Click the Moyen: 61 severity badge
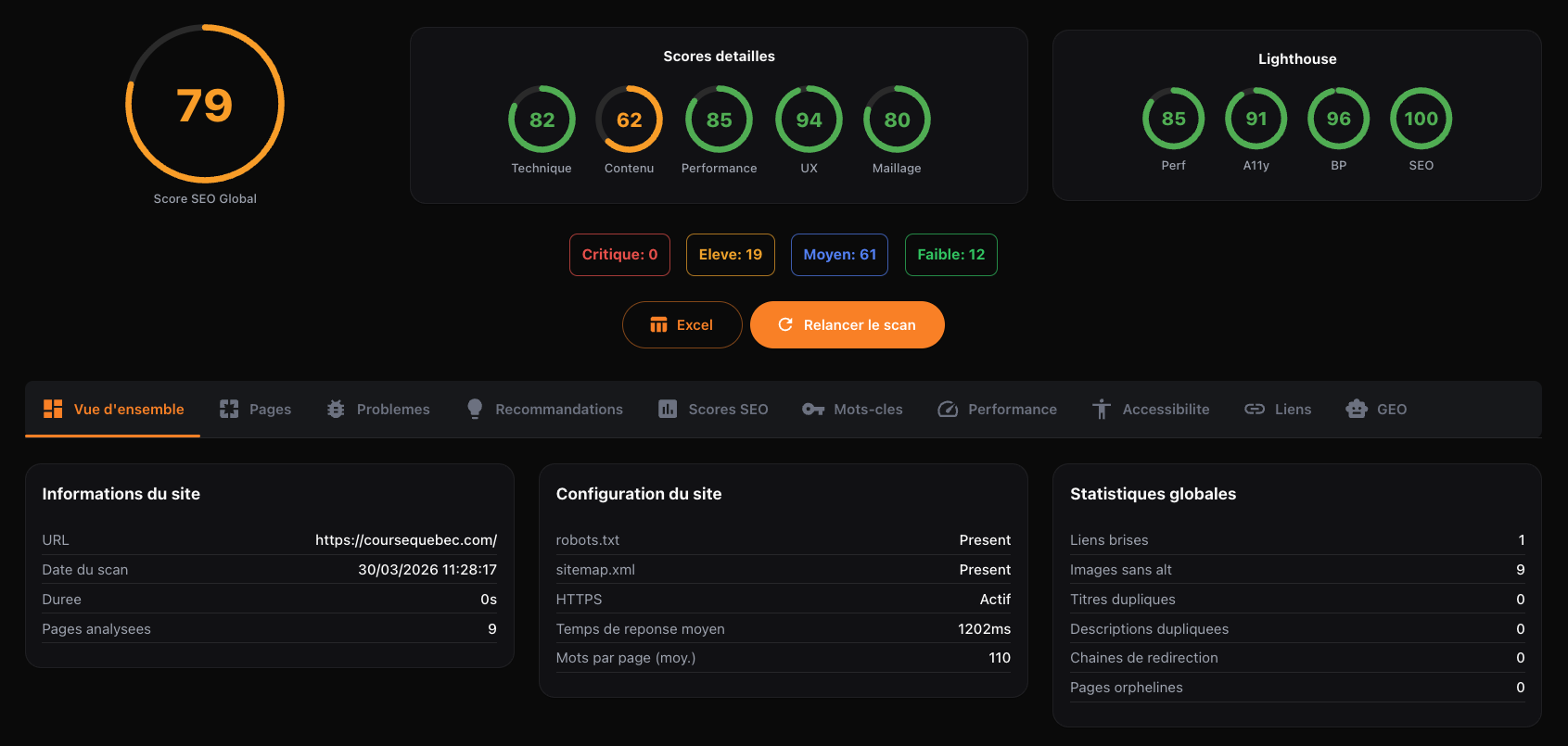The image size is (1568, 746). (839, 255)
